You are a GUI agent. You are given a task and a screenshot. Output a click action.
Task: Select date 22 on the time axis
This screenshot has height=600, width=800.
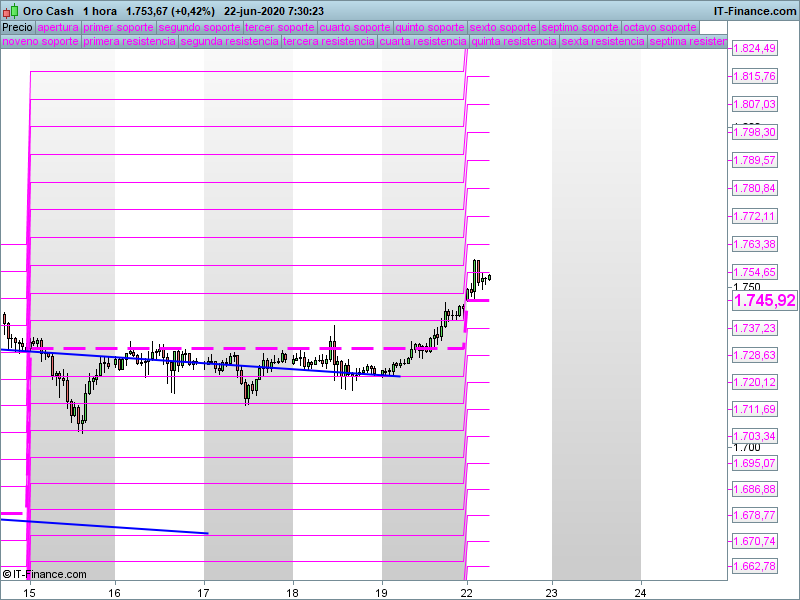(466, 591)
